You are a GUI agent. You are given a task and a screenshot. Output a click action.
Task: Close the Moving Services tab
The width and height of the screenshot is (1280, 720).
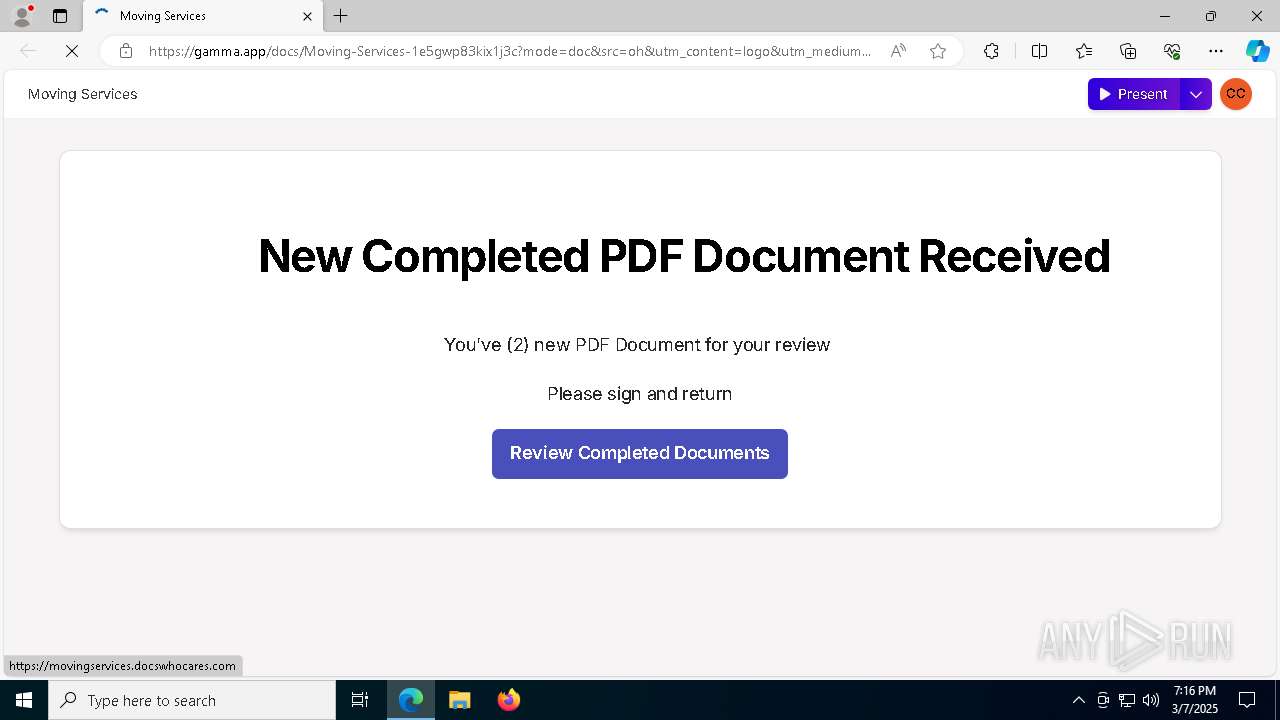coord(307,16)
